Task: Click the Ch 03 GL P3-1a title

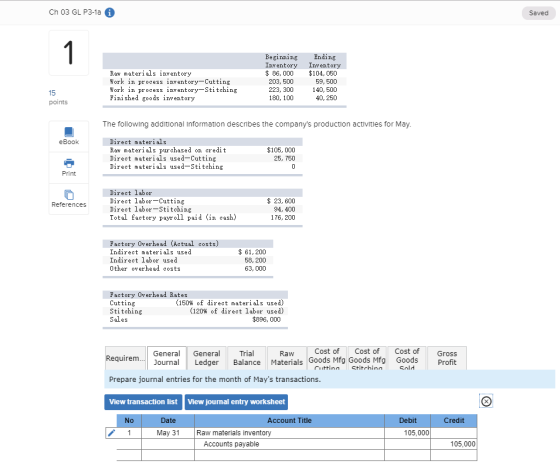Action: 75,12
